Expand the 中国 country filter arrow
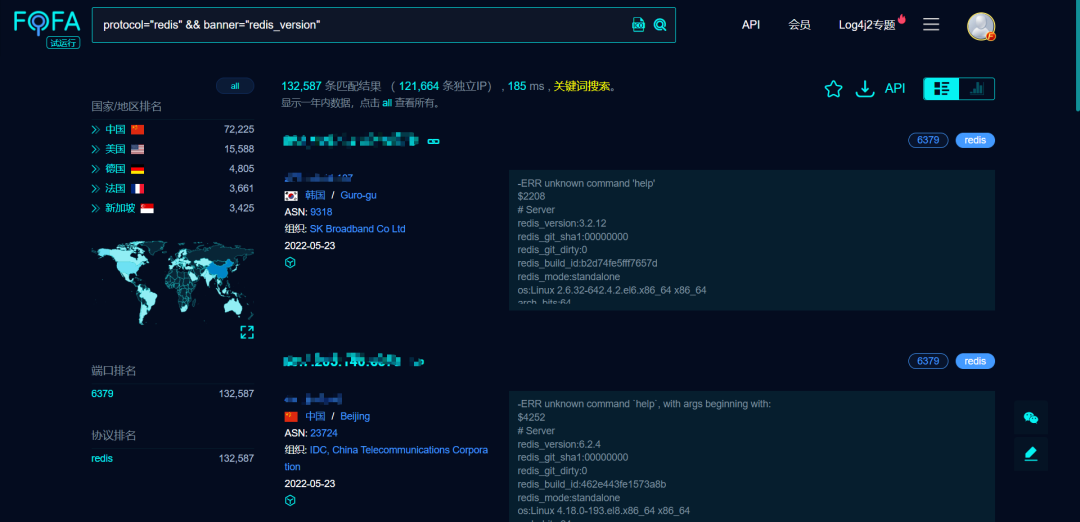1080x522 pixels. point(96,129)
